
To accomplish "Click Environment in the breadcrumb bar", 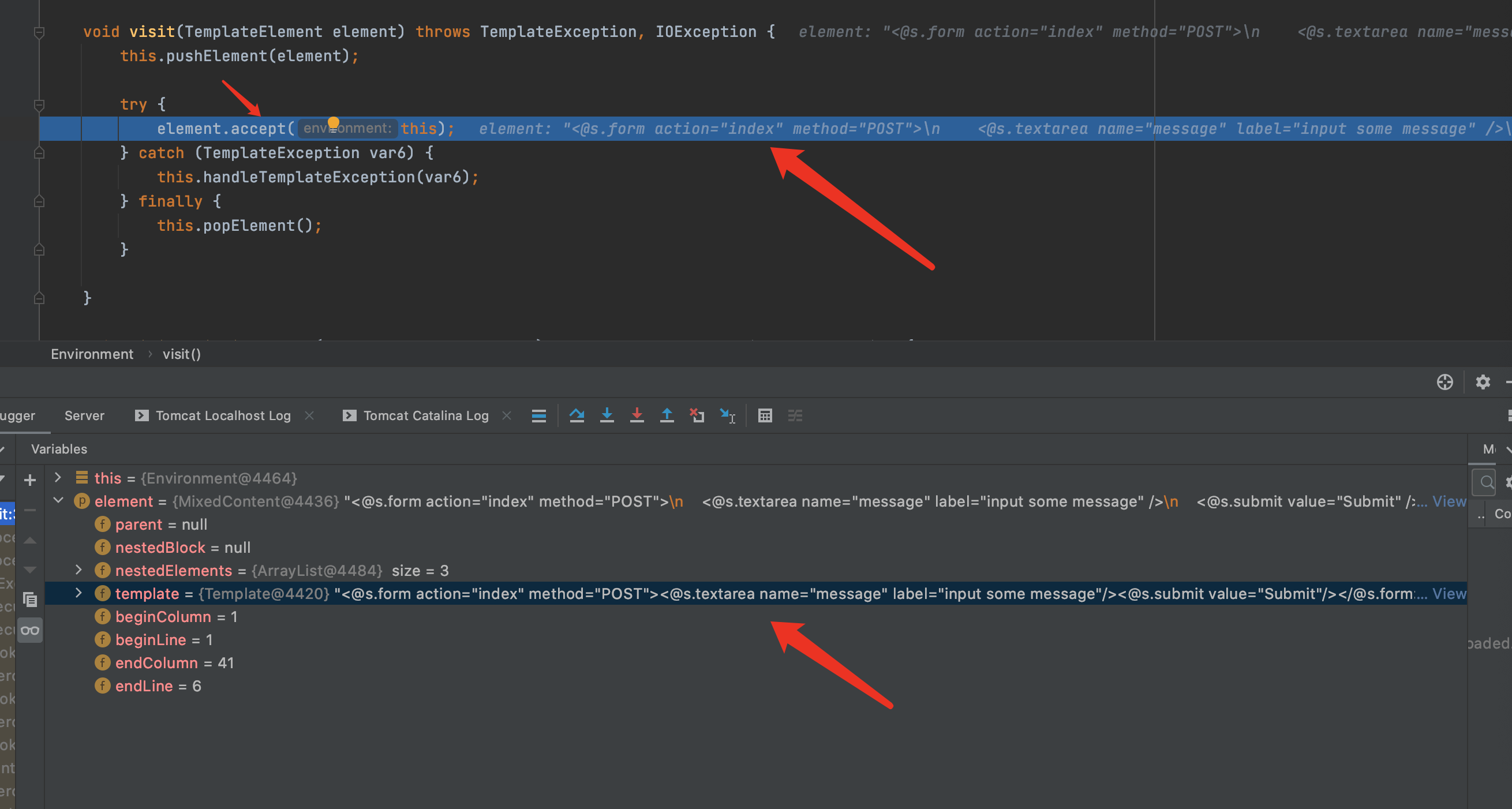I will click(x=92, y=354).
